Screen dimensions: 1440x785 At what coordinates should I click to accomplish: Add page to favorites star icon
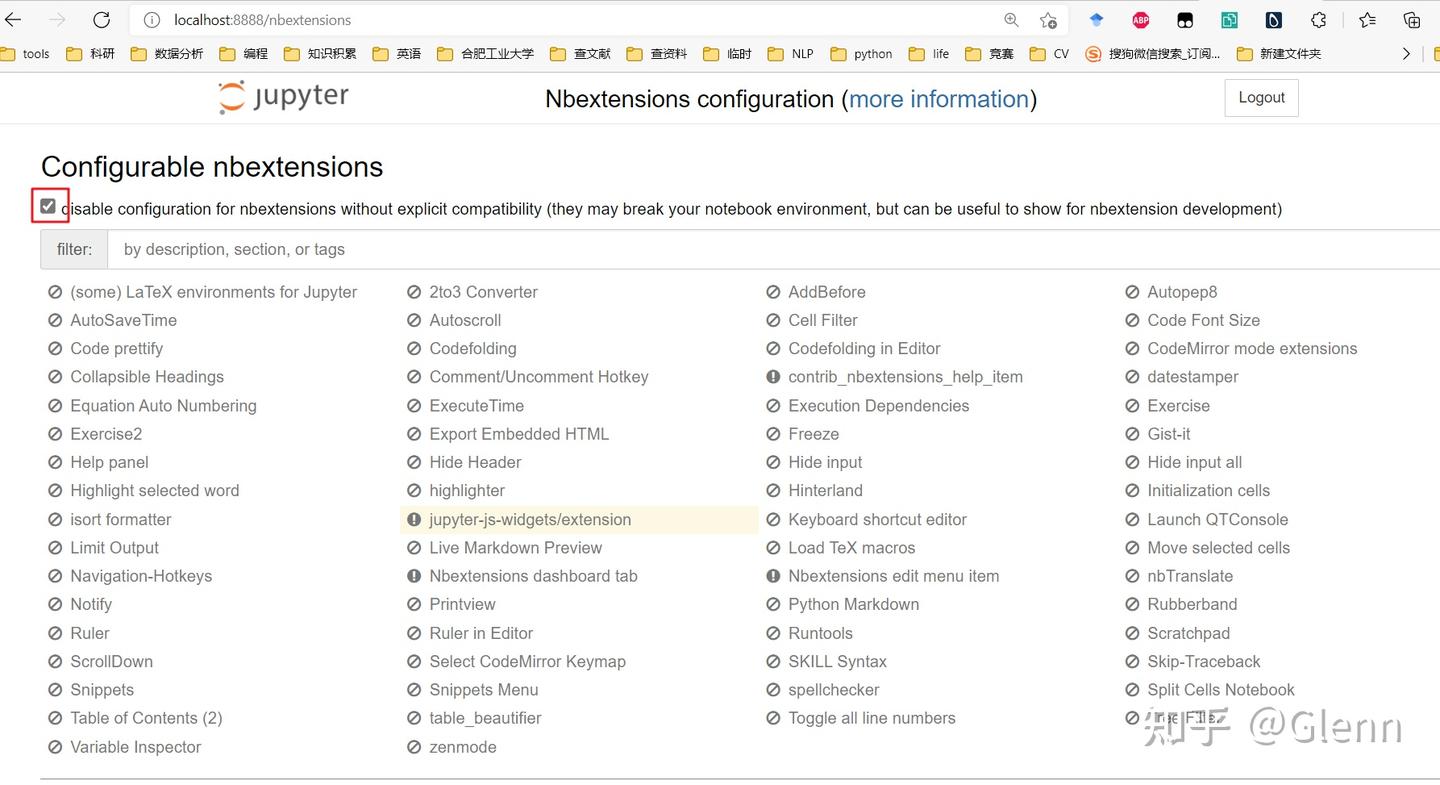coord(1047,20)
